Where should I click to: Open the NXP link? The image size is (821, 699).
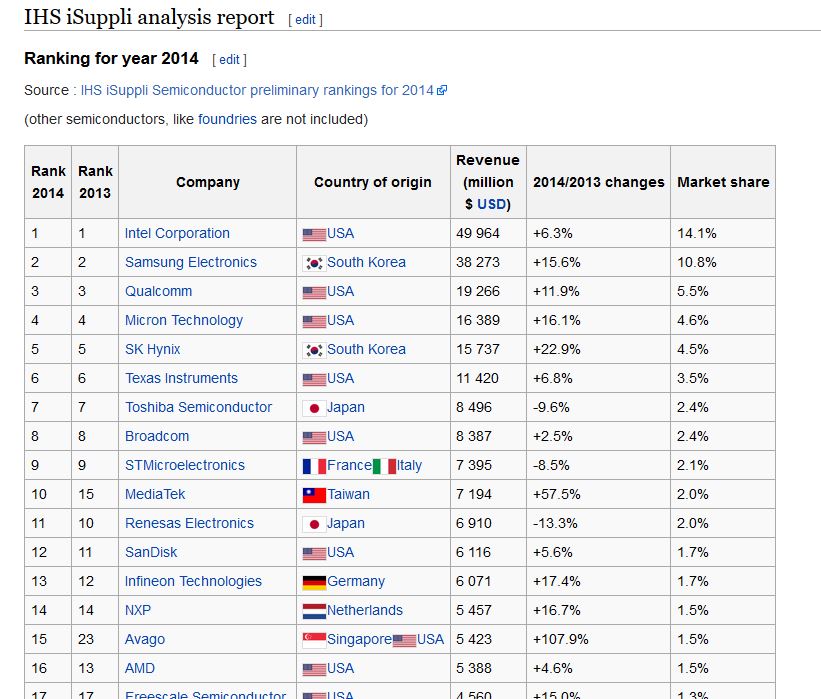[x=138, y=611]
